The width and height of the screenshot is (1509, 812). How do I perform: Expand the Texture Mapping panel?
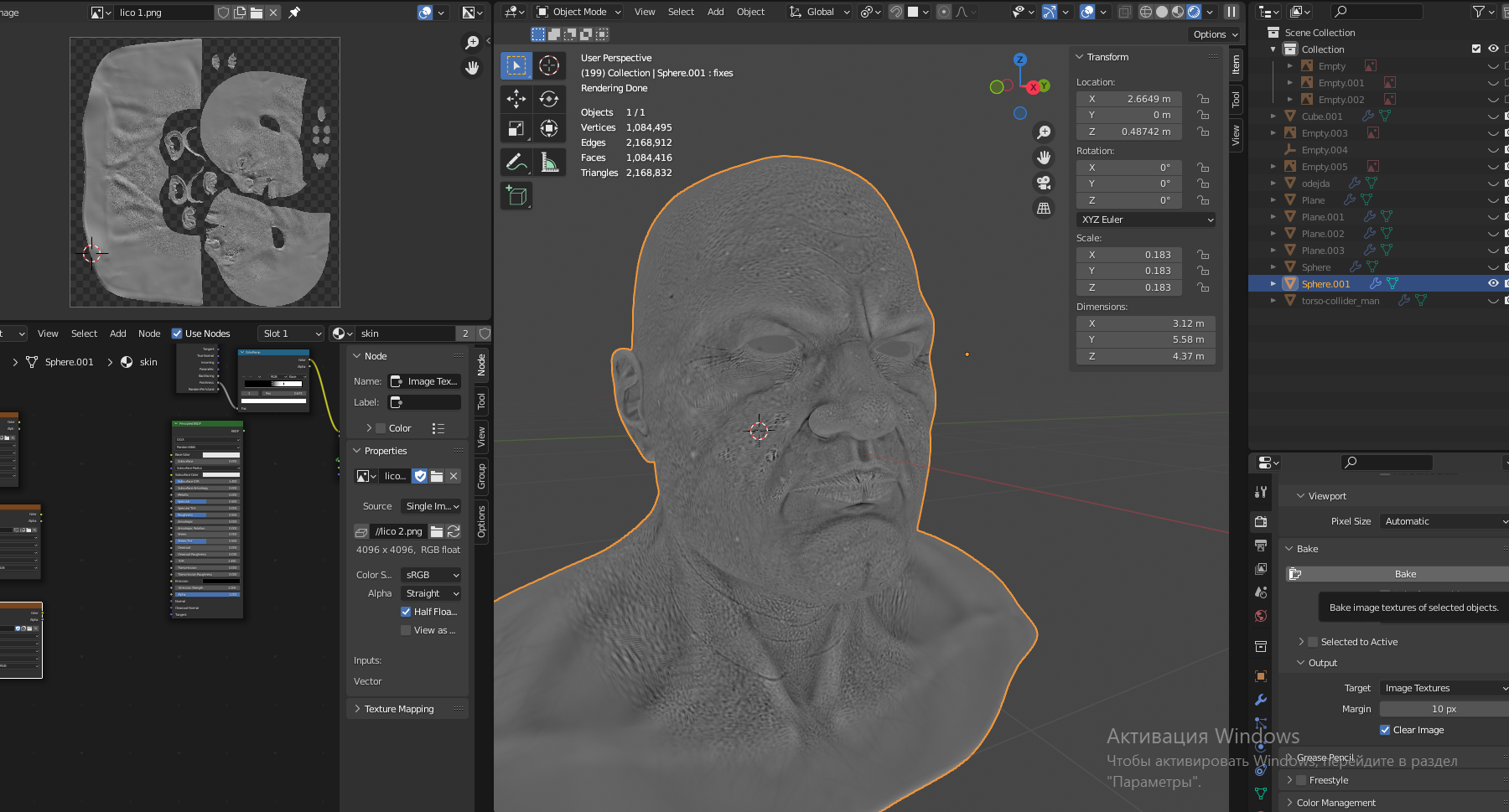pyautogui.click(x=399, y=709)
